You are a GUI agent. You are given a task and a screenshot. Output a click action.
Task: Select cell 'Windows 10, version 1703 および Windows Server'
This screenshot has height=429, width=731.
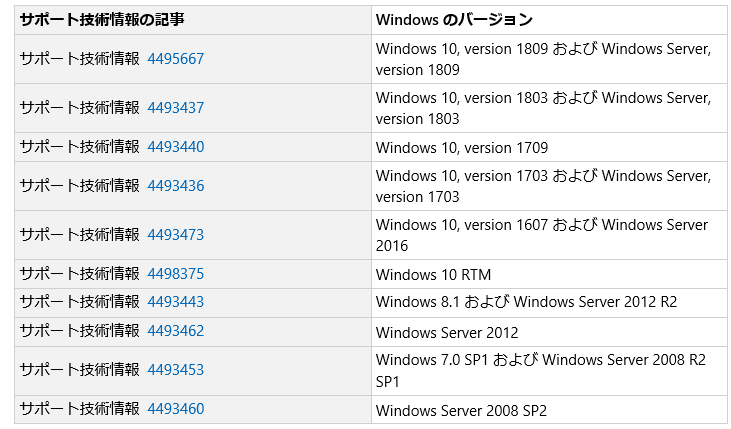549,186
